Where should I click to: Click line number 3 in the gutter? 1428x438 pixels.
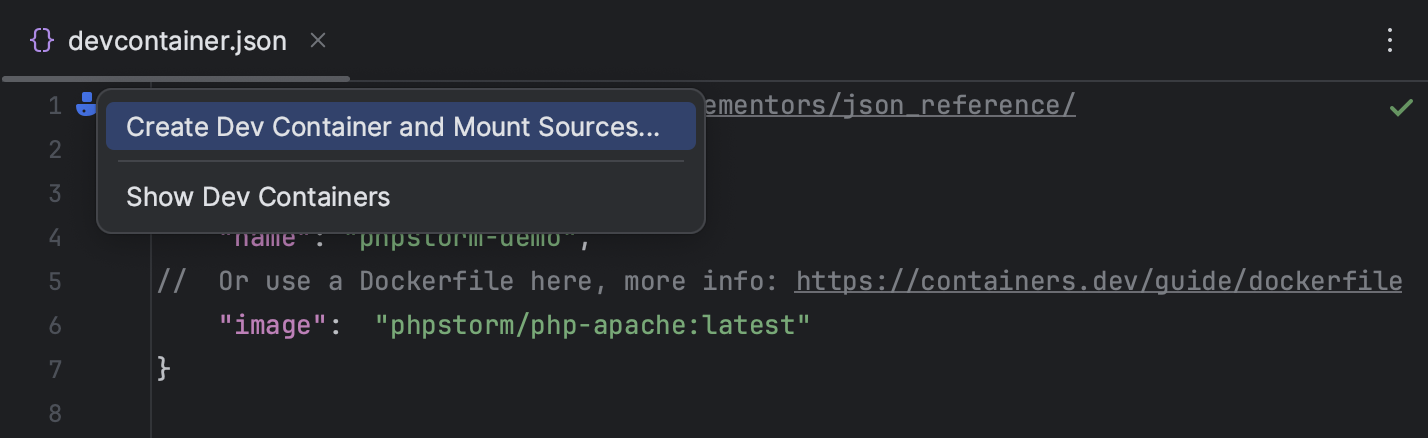[x=55, y=193]
